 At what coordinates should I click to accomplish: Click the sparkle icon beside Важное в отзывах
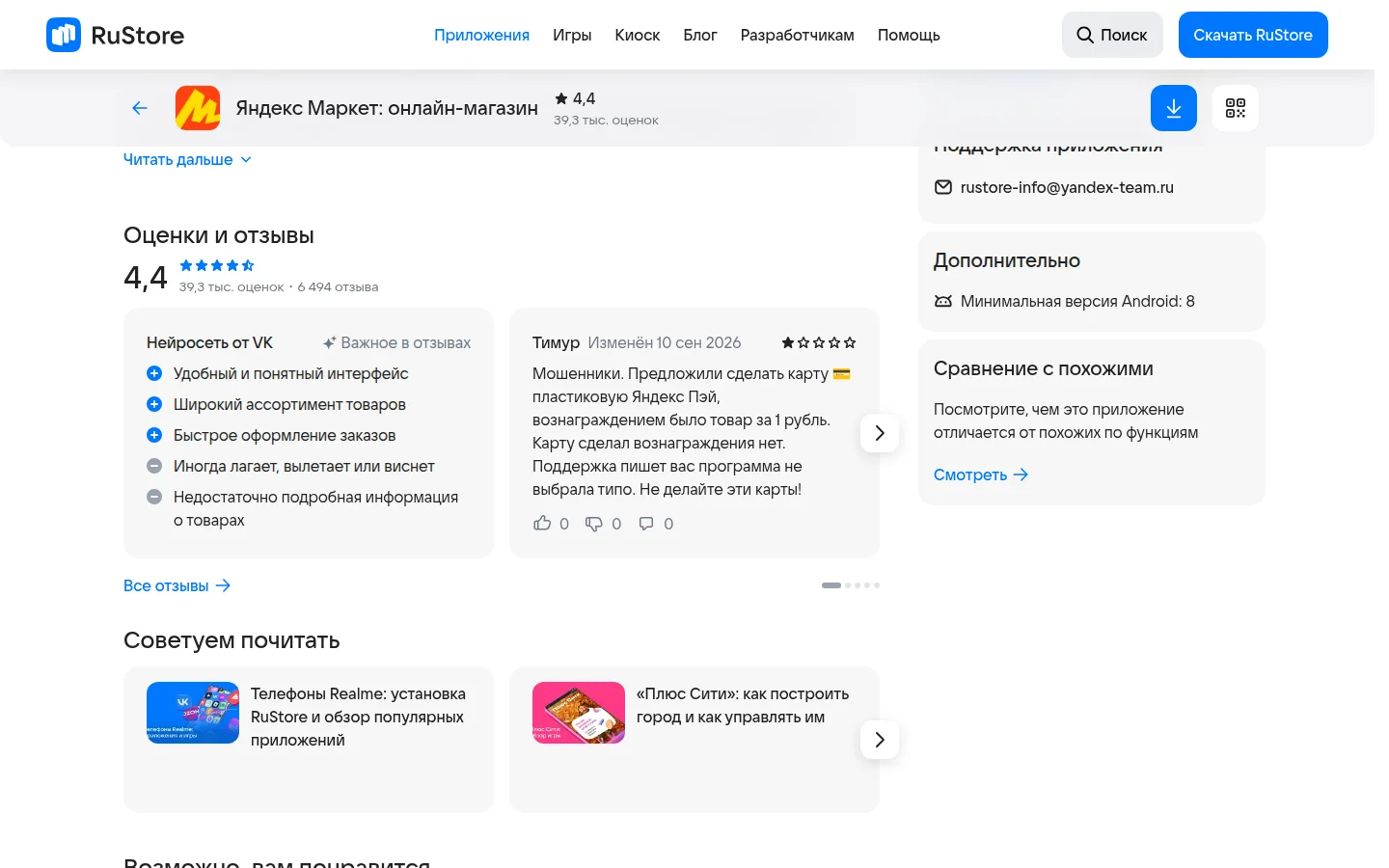tap(330, 342)
